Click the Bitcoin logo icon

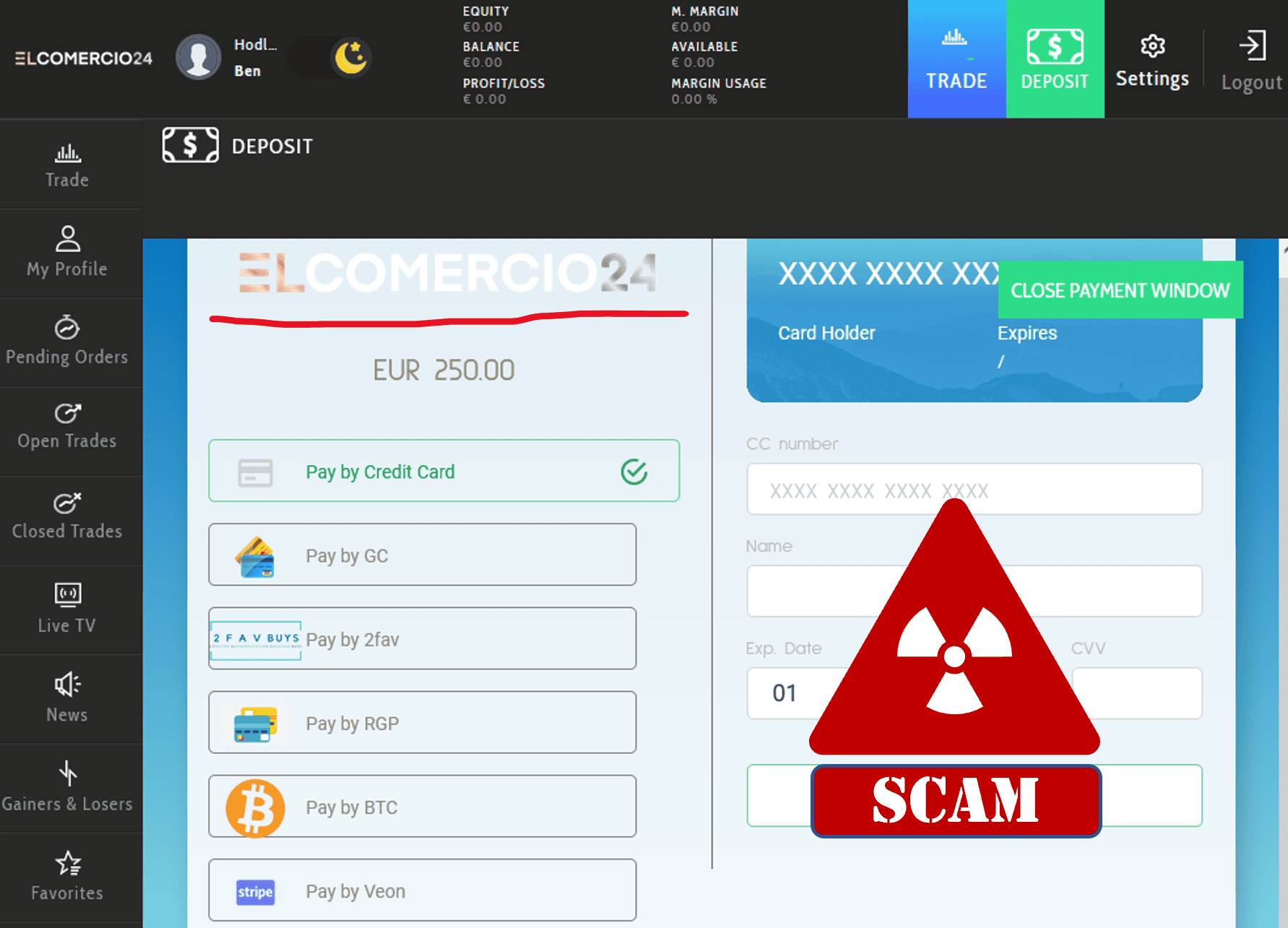pyautogui.click(x=255, y=807)
